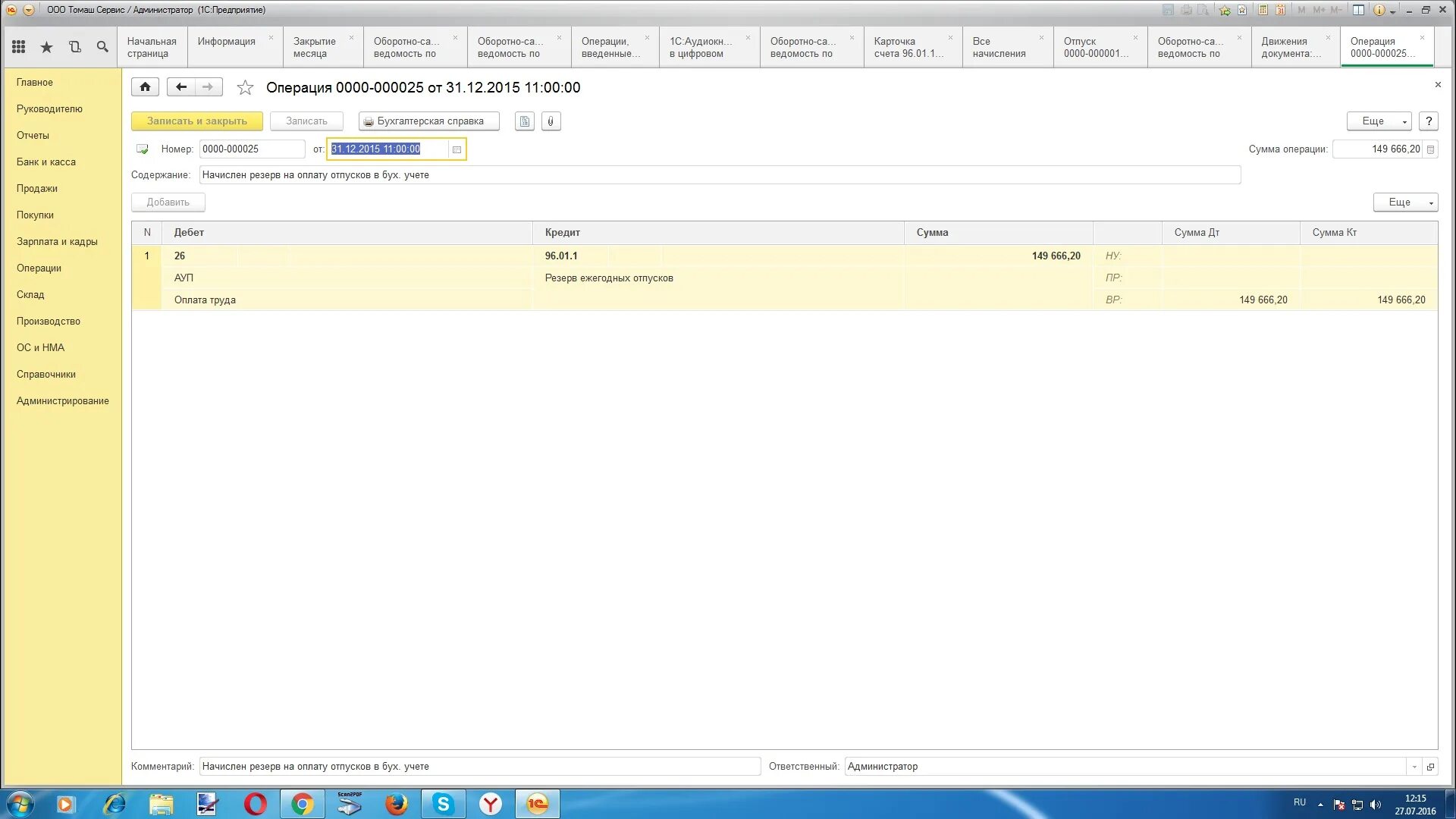This screenshot has width=1456, height=819.
Task: Open the Ответственный reference with the square icon
Action: (x=1430, y=767)
